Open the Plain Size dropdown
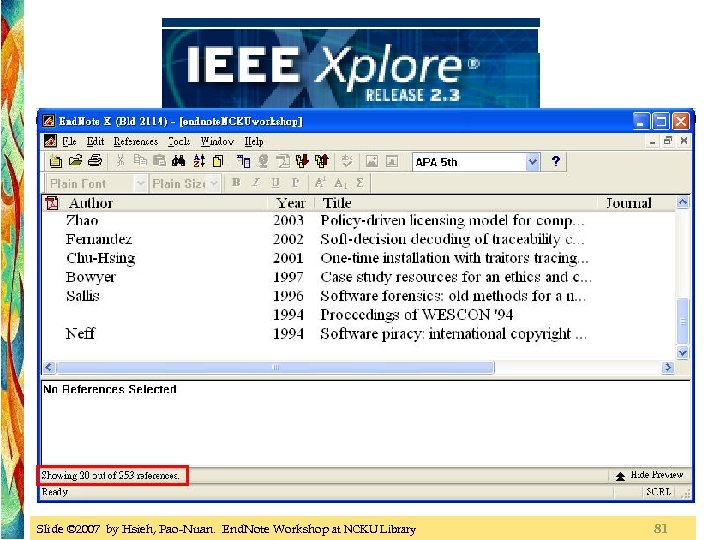 coord(214,184)
